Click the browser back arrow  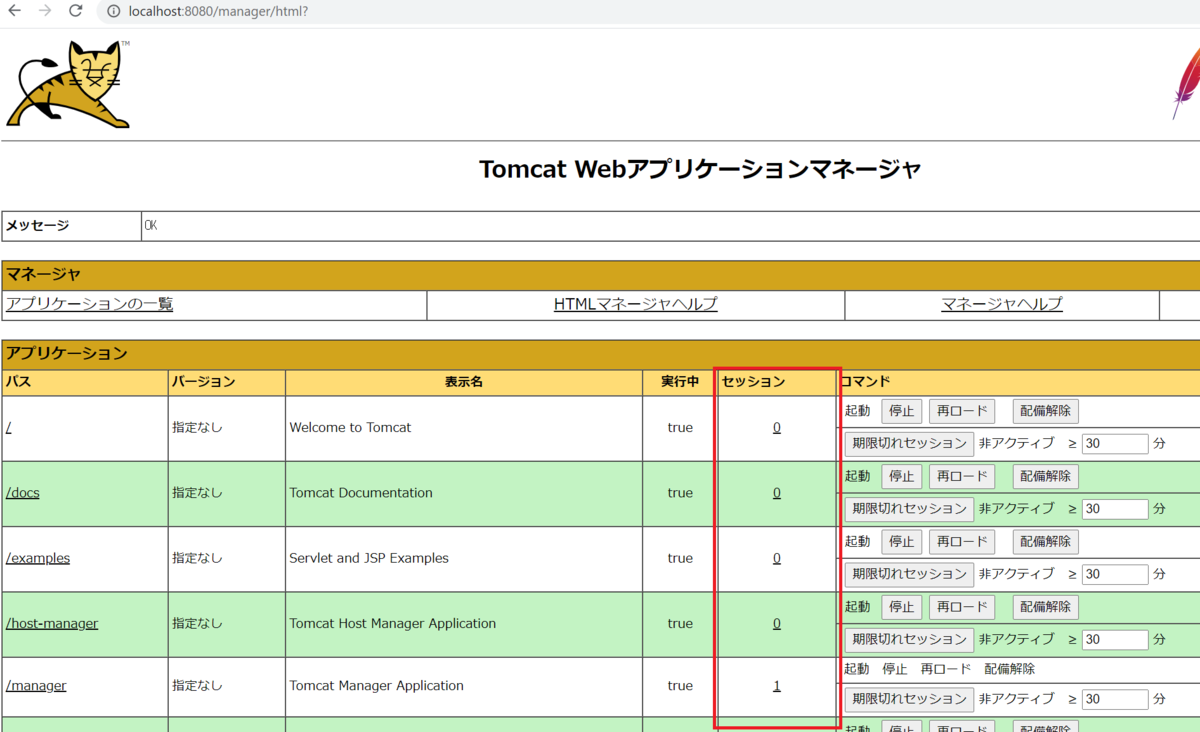pyautogui.click(x=14, y=12)
